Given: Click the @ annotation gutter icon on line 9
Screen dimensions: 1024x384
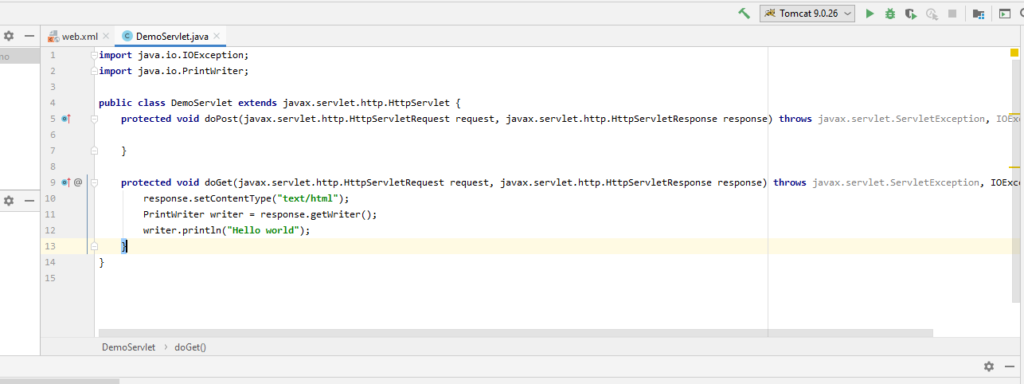Looking at the screenshot, I should pos(78,183).
